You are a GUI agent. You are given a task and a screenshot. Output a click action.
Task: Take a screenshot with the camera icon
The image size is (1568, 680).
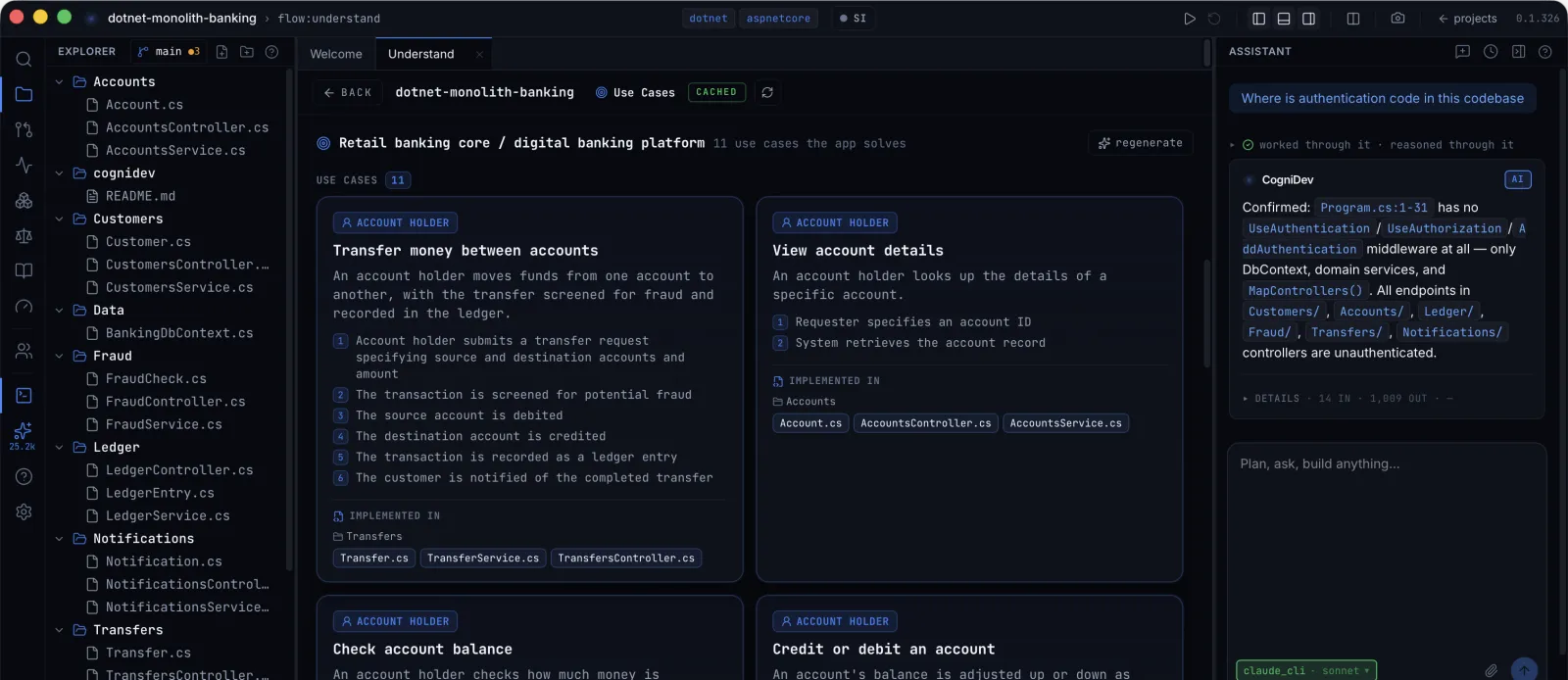tap(1397, 19)
